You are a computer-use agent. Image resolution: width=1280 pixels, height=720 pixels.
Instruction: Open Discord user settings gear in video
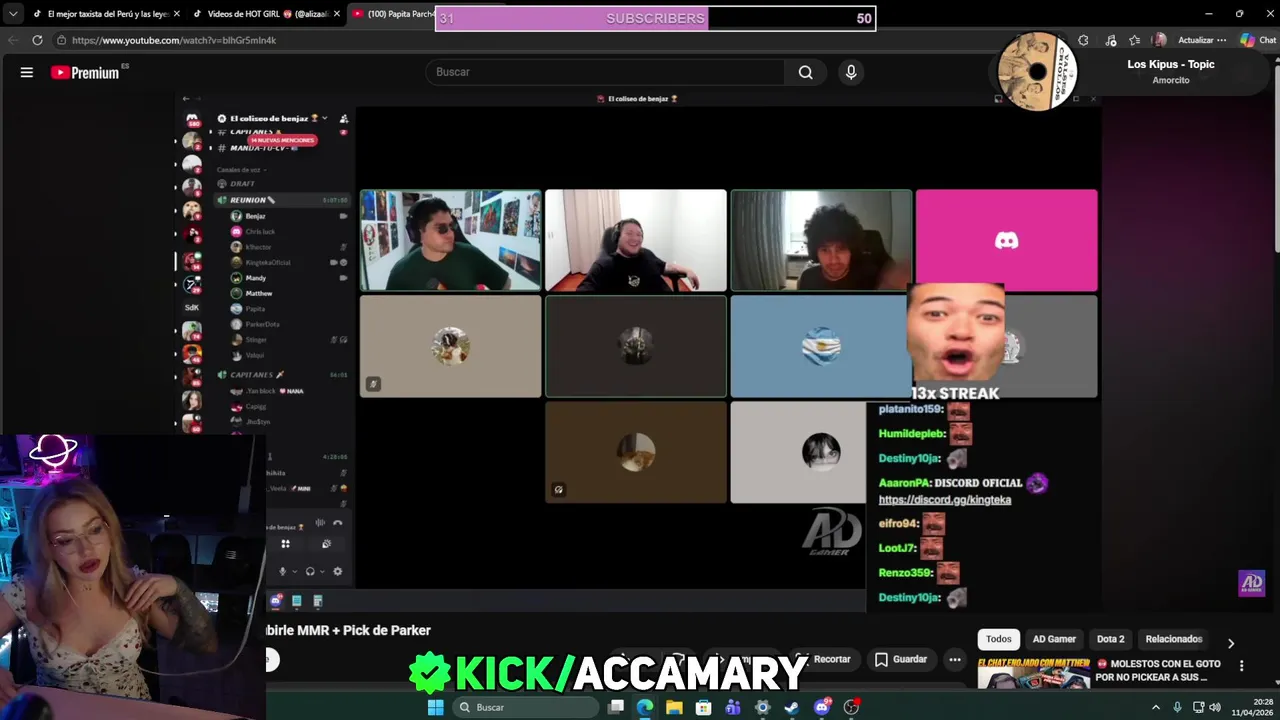pyautogui.click(x=337, y=571)
